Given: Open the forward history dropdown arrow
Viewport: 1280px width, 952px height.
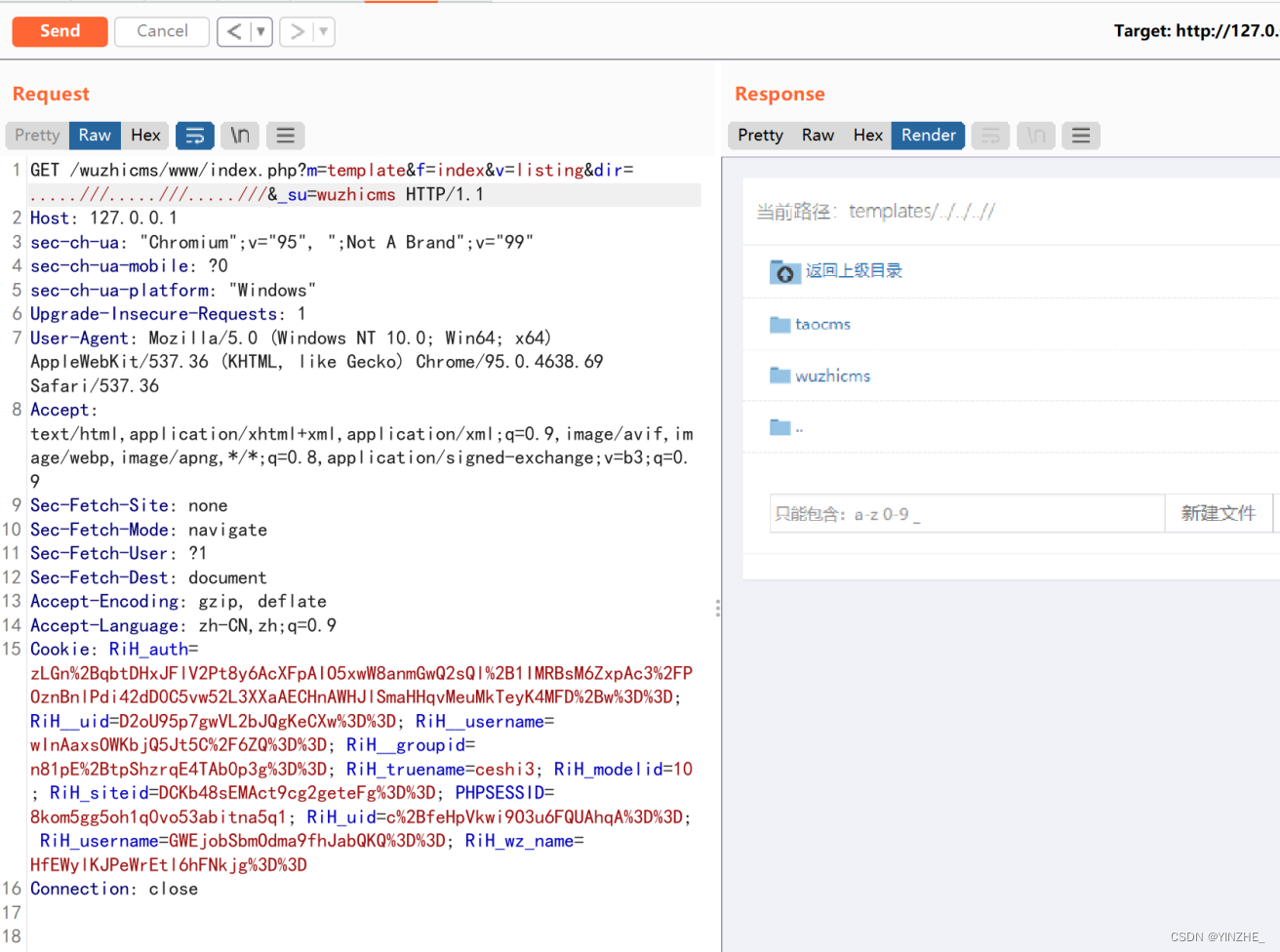Looking at the screenshot, I should (x=324, y=31).
